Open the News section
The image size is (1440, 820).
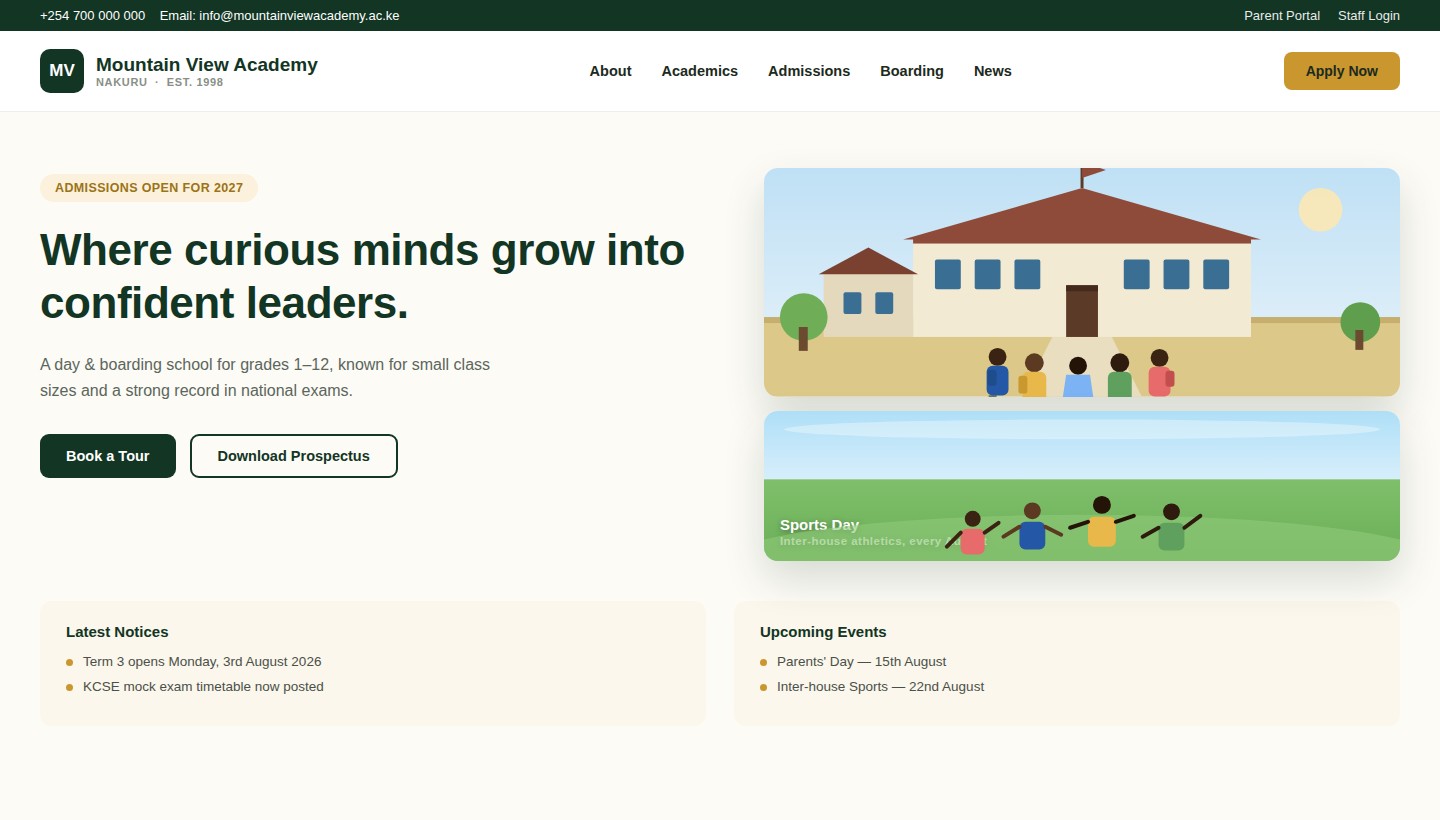(x=993, y=71)
